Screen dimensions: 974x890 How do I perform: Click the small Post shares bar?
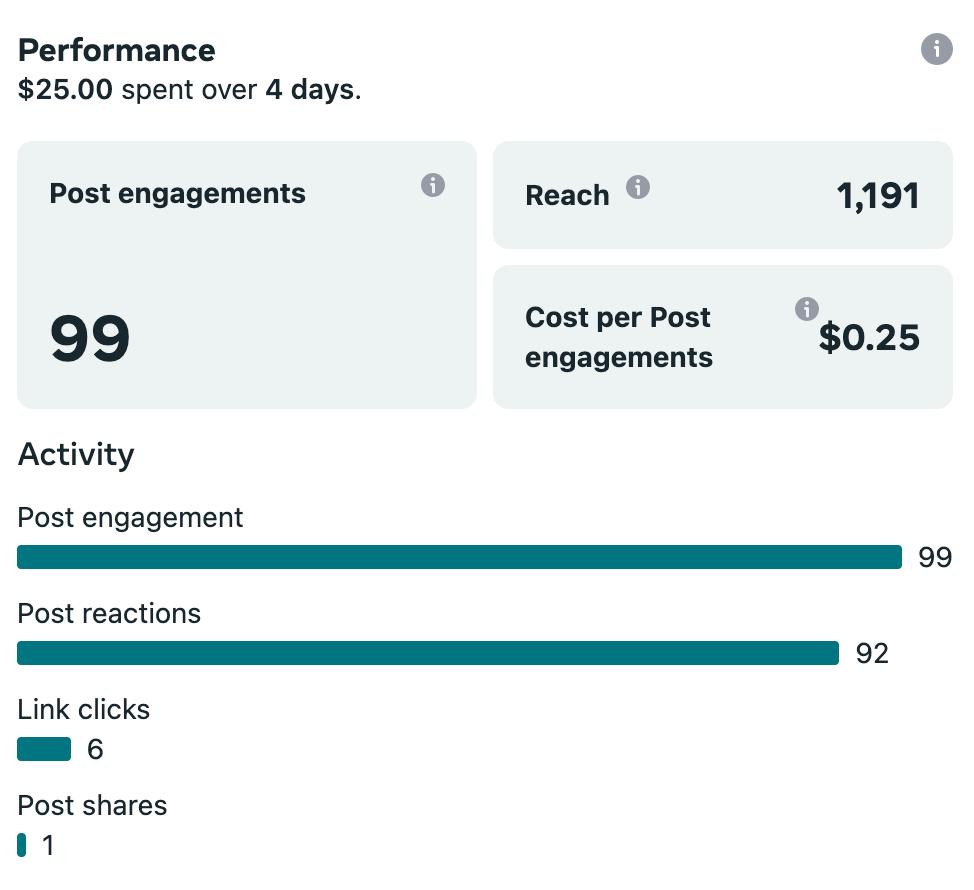(x=22, y=845)
